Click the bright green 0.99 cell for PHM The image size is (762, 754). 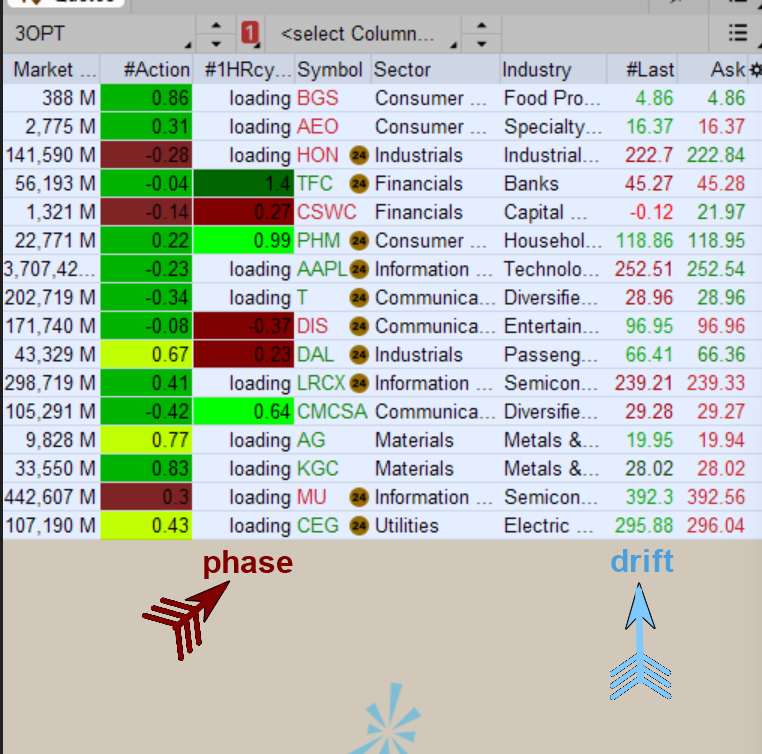(243, 241)
